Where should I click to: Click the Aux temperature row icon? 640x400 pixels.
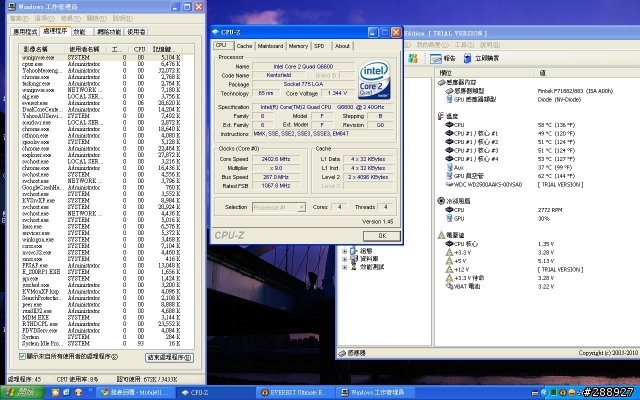[449, 167]
